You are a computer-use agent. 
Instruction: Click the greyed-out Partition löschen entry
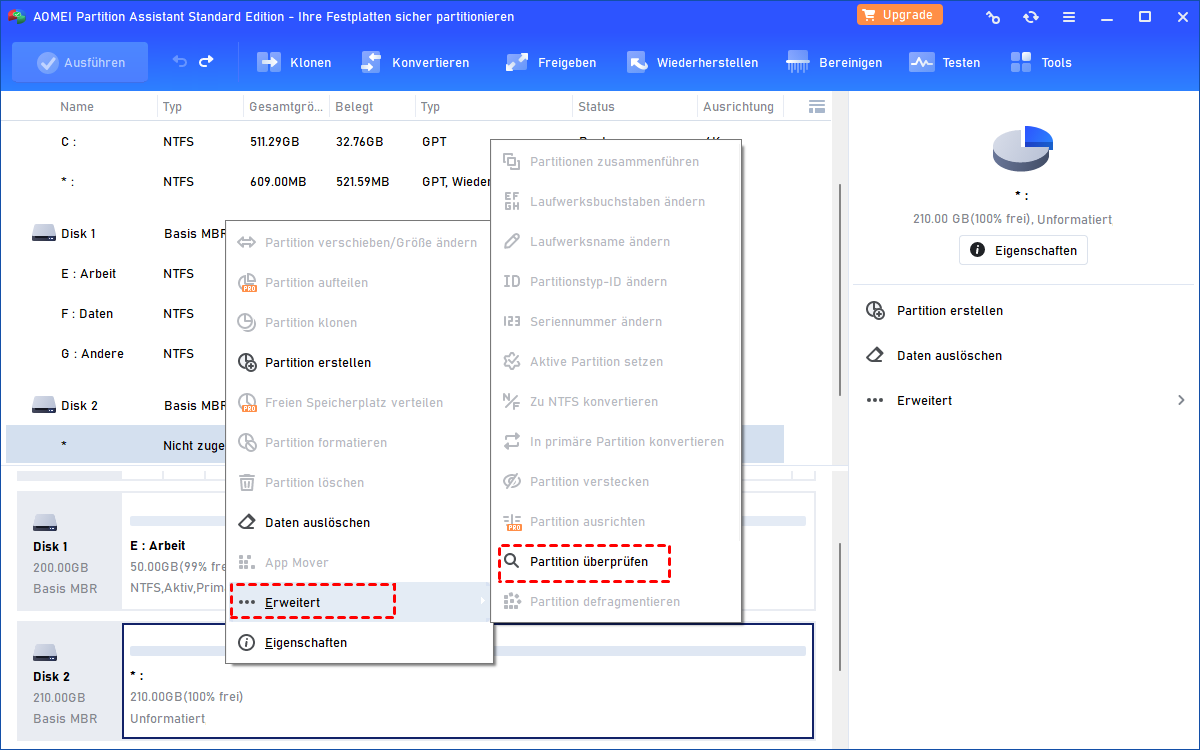(359, 483)
